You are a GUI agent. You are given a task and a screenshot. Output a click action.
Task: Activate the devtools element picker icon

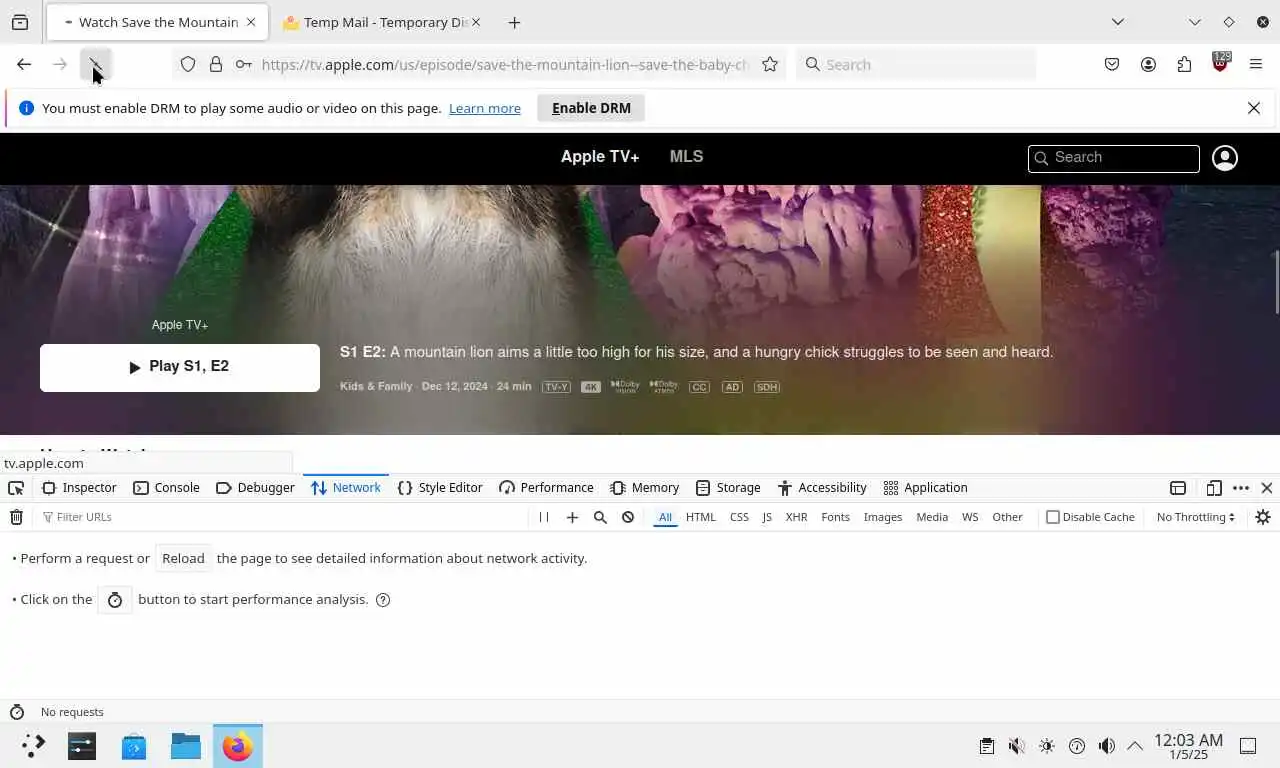[x=16, y=488]
